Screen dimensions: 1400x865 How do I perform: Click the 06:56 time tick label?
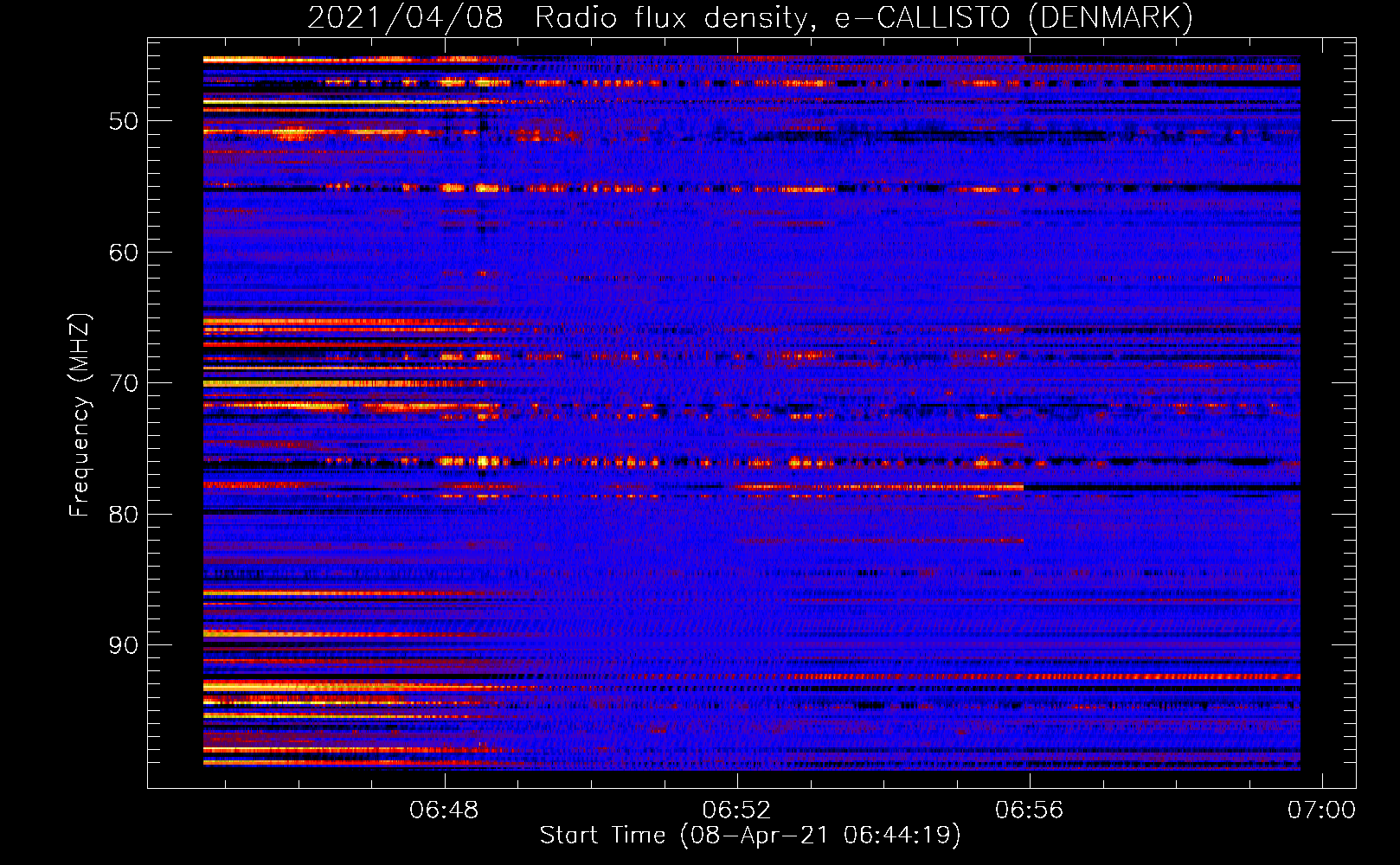(x=1029, y=810)
